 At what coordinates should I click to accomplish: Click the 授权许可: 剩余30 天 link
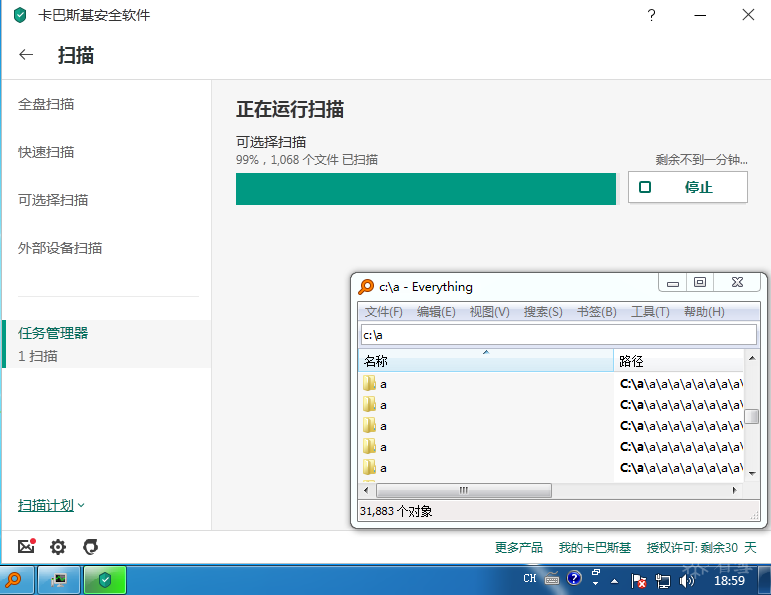point(701,547)
